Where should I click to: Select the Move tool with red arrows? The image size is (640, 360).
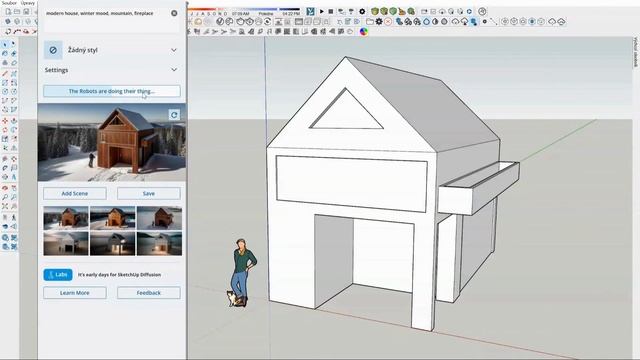click(x=5, y=121)
